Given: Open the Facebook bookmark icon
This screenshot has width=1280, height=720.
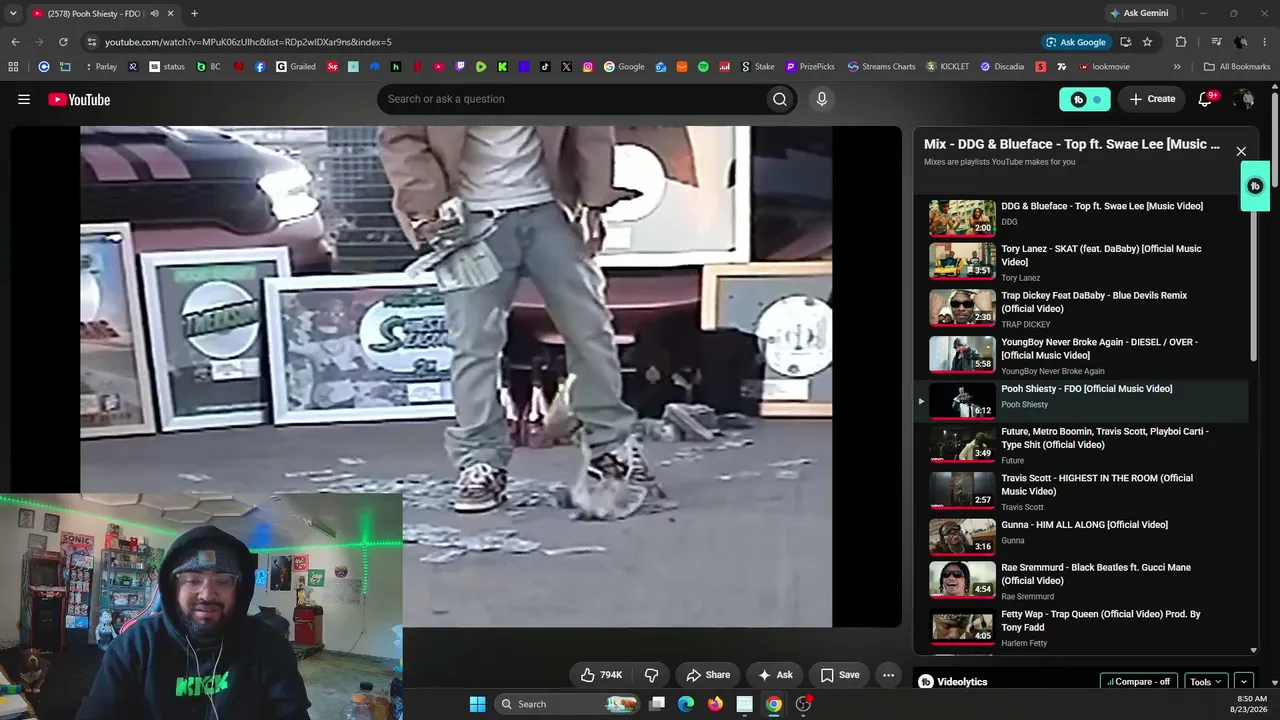Looking at the screenshot, I should point(260,67).
